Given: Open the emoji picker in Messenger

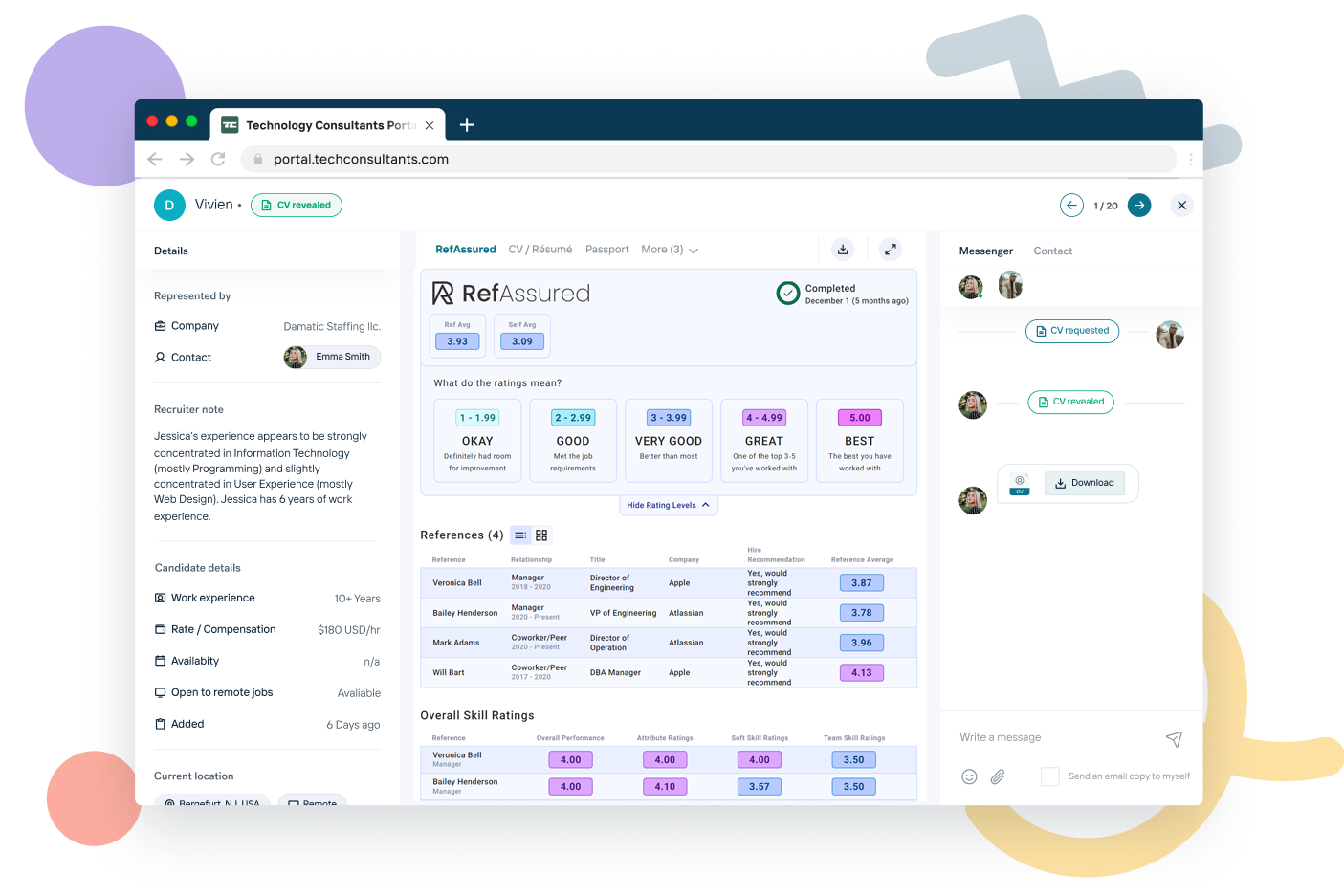Looking at the screenshot, I should (x=969, y=776).
